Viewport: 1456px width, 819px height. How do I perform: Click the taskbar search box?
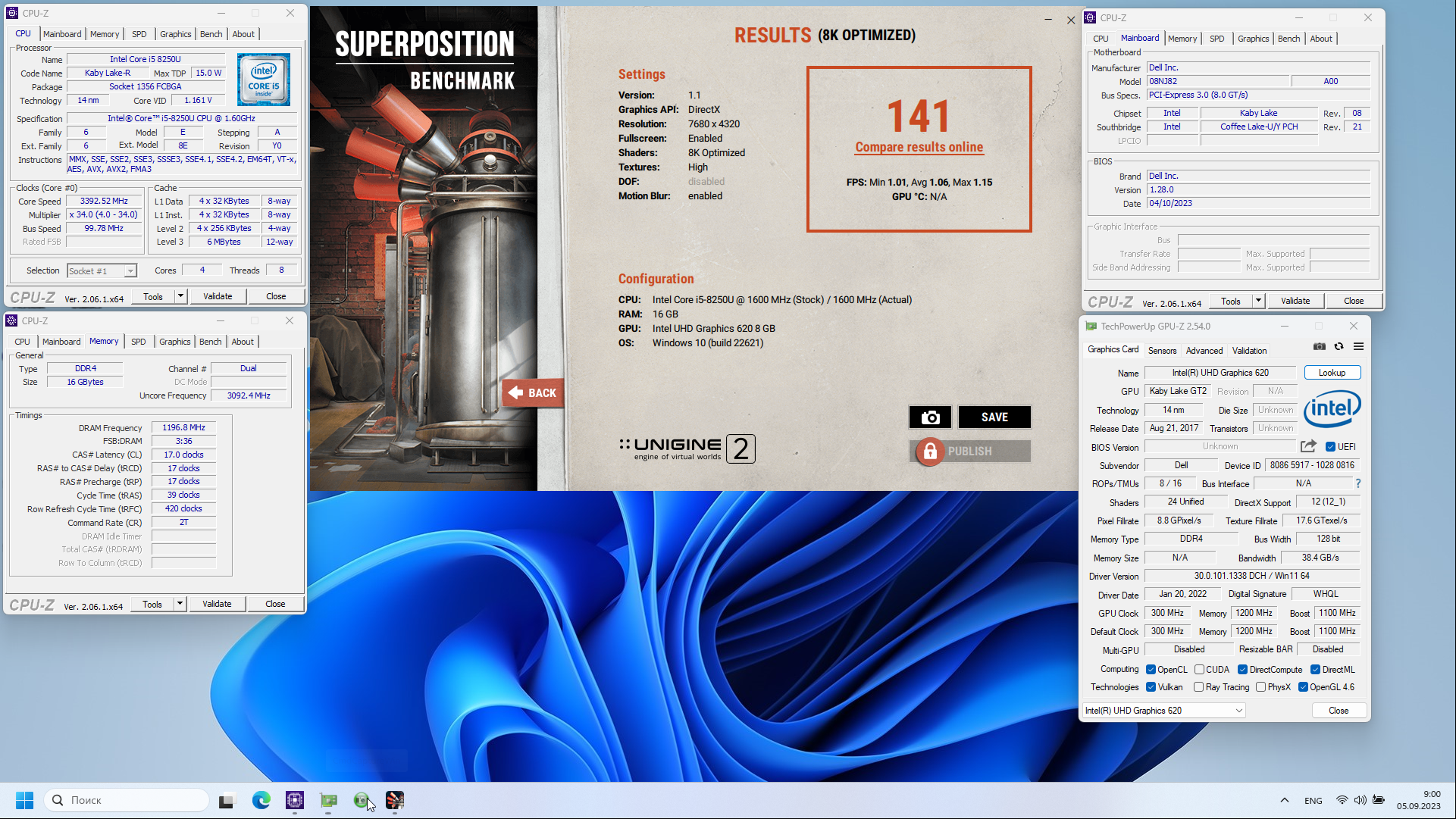pos(127,800)
